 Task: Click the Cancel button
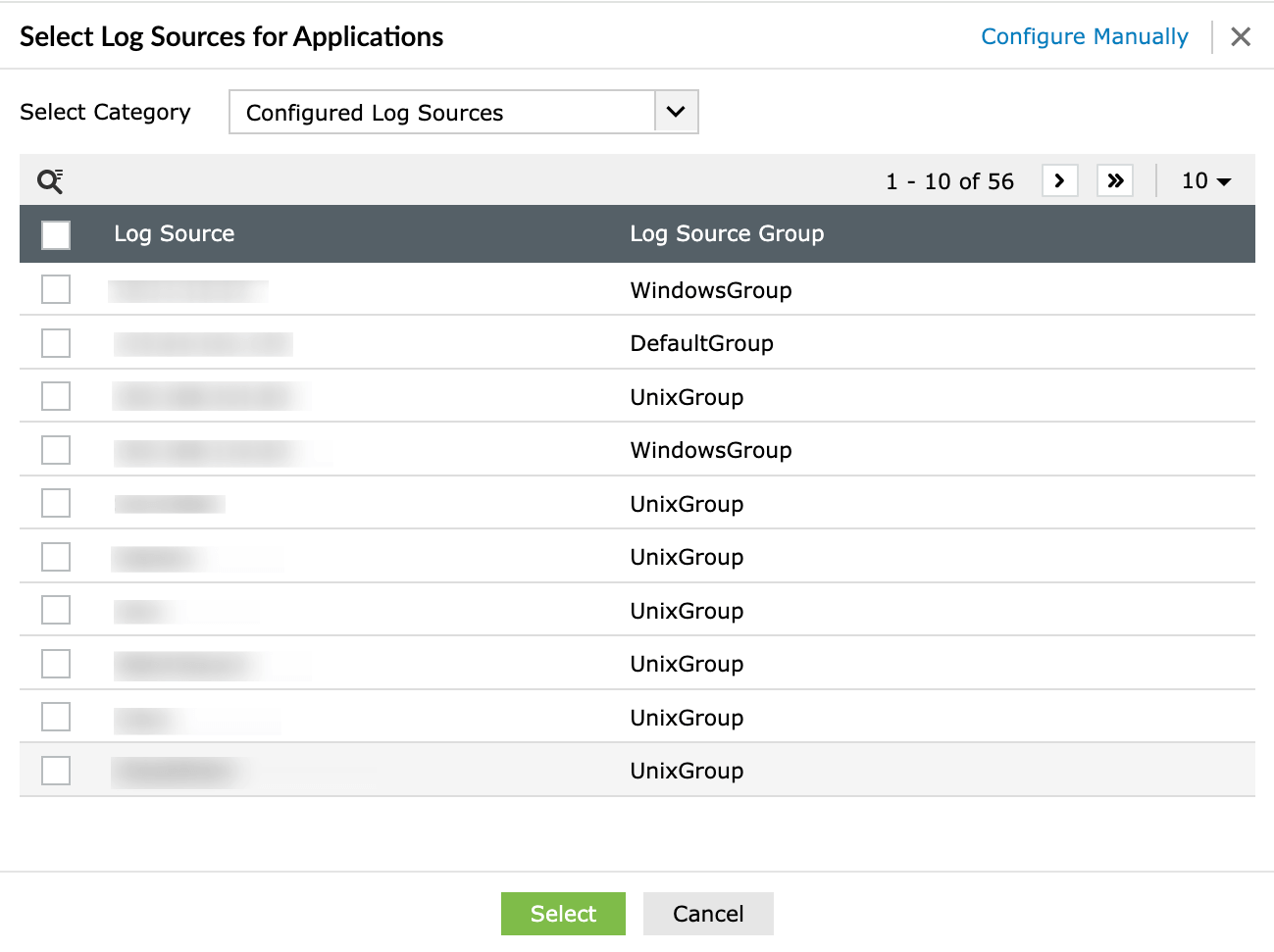(708, 914)
